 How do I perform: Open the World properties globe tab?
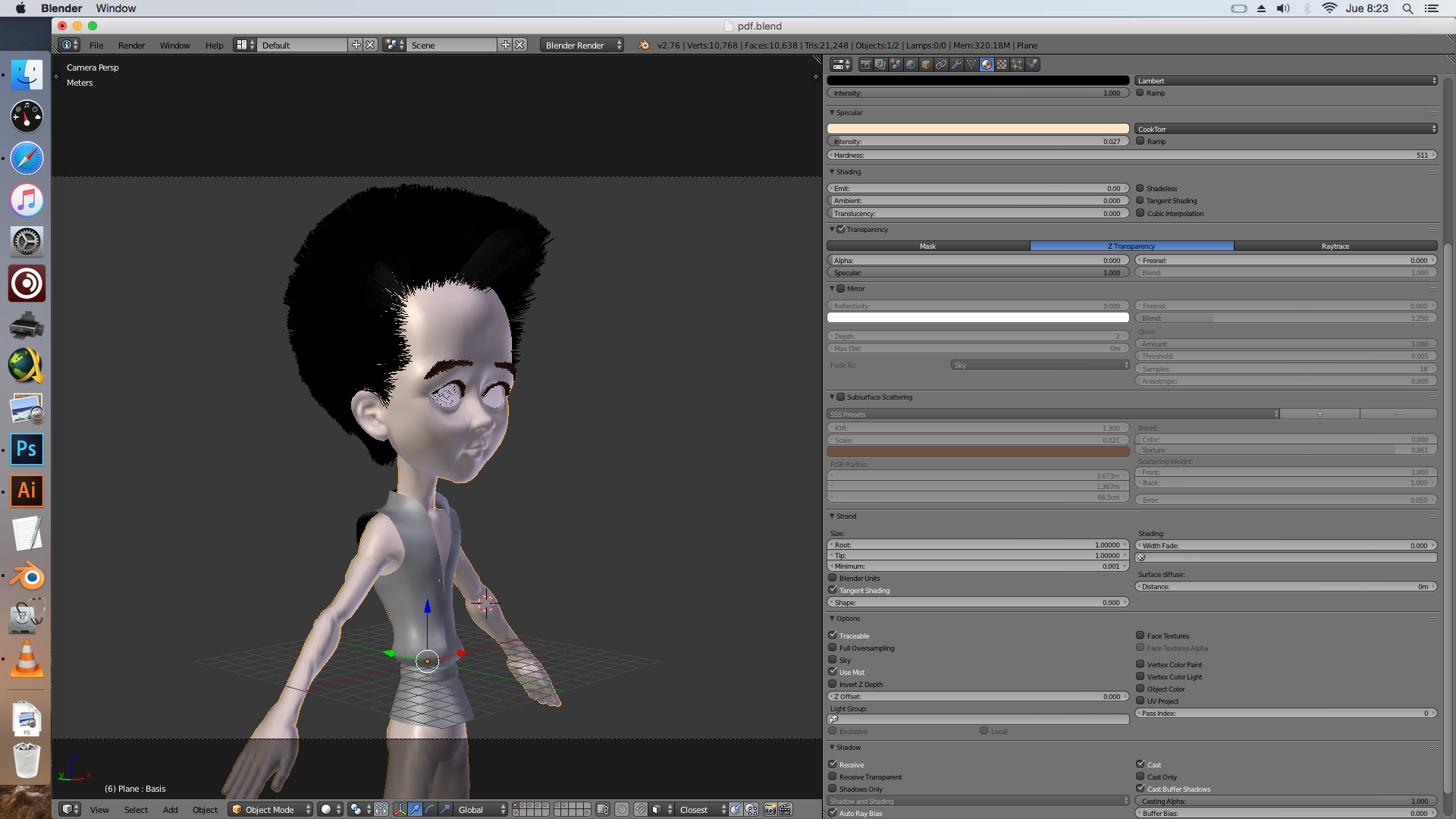point(911,64)
